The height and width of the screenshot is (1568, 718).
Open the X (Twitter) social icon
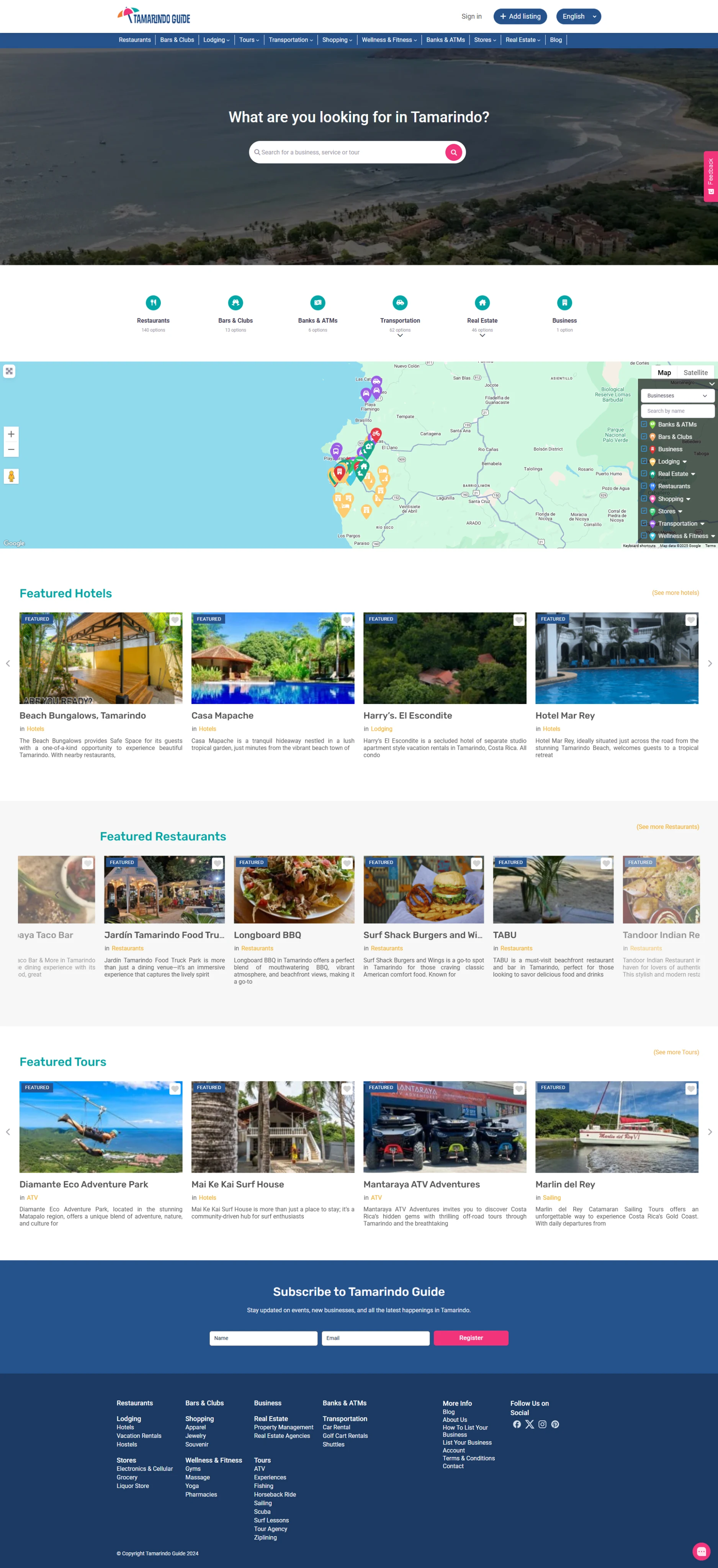pos(530,1424)
